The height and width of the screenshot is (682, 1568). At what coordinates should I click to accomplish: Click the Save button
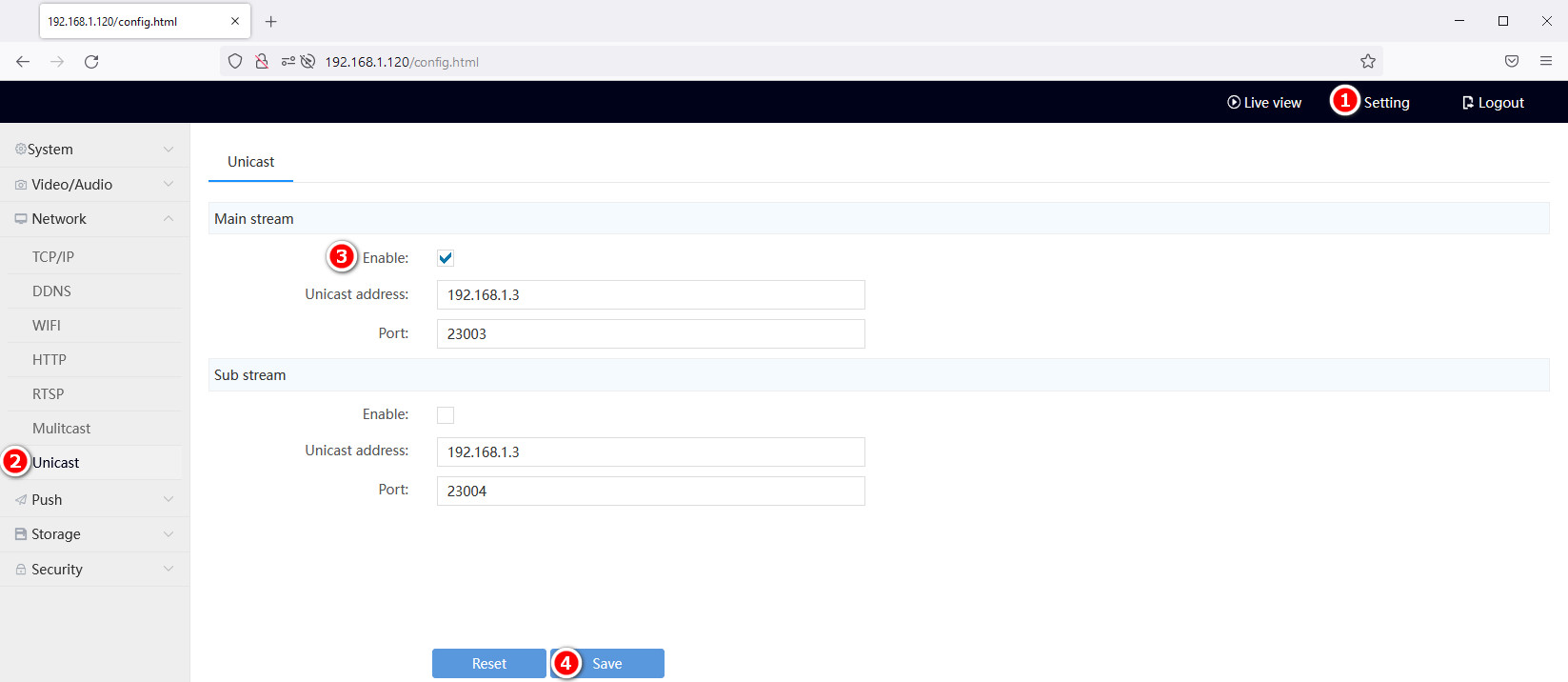[x=607, y=664]
